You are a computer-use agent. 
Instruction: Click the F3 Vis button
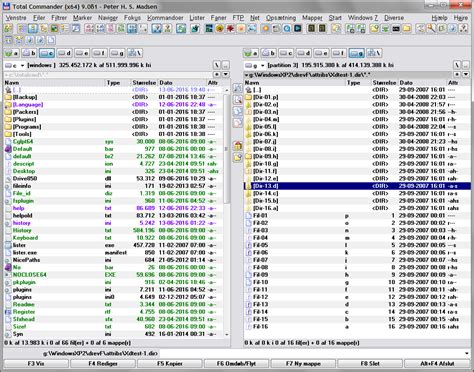(36, 364)
